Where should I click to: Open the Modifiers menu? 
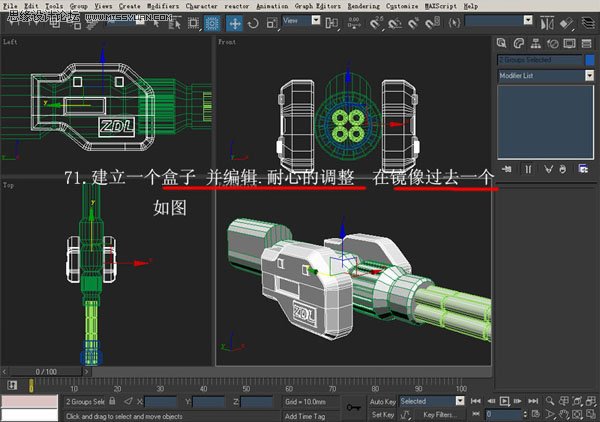pyautogui.click(x=163, y=6)
